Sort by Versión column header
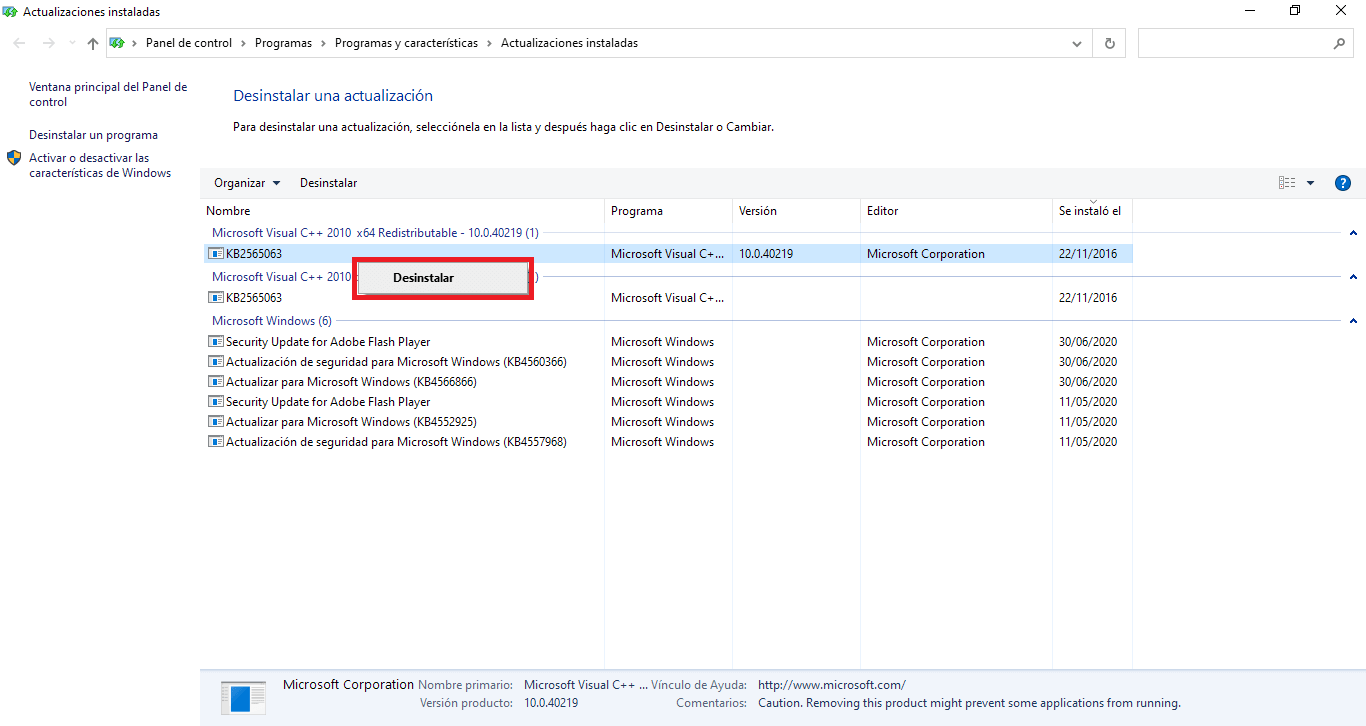This screenshot has height=726, width=1366. pyautogui.click(x=797, y=211)
